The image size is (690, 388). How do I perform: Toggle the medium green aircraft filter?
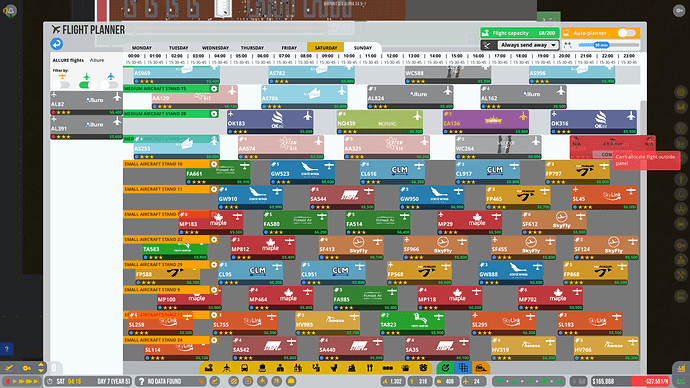coord(87,84)
